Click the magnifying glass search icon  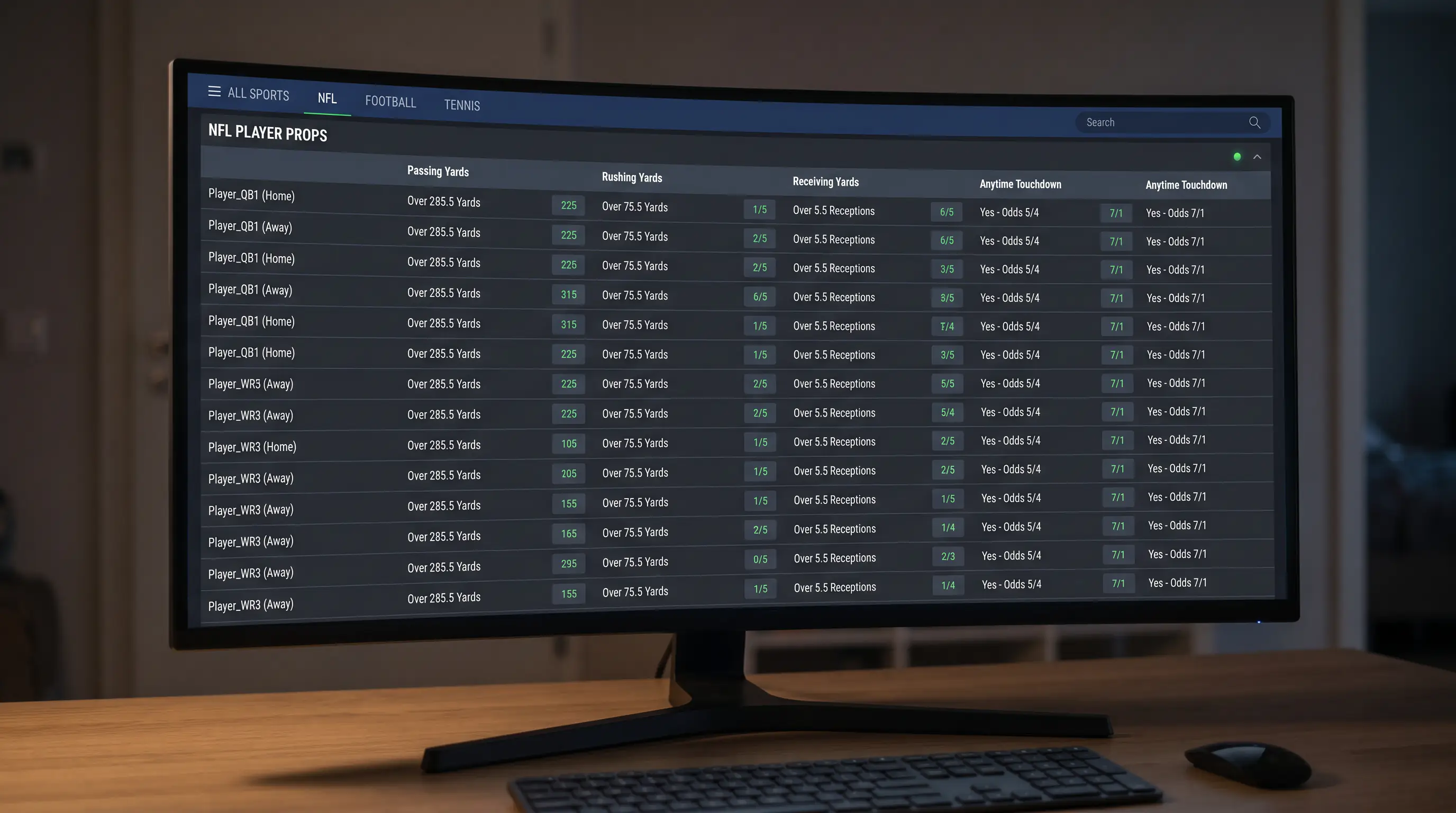pyautogui.click(x=1255, y=123)
